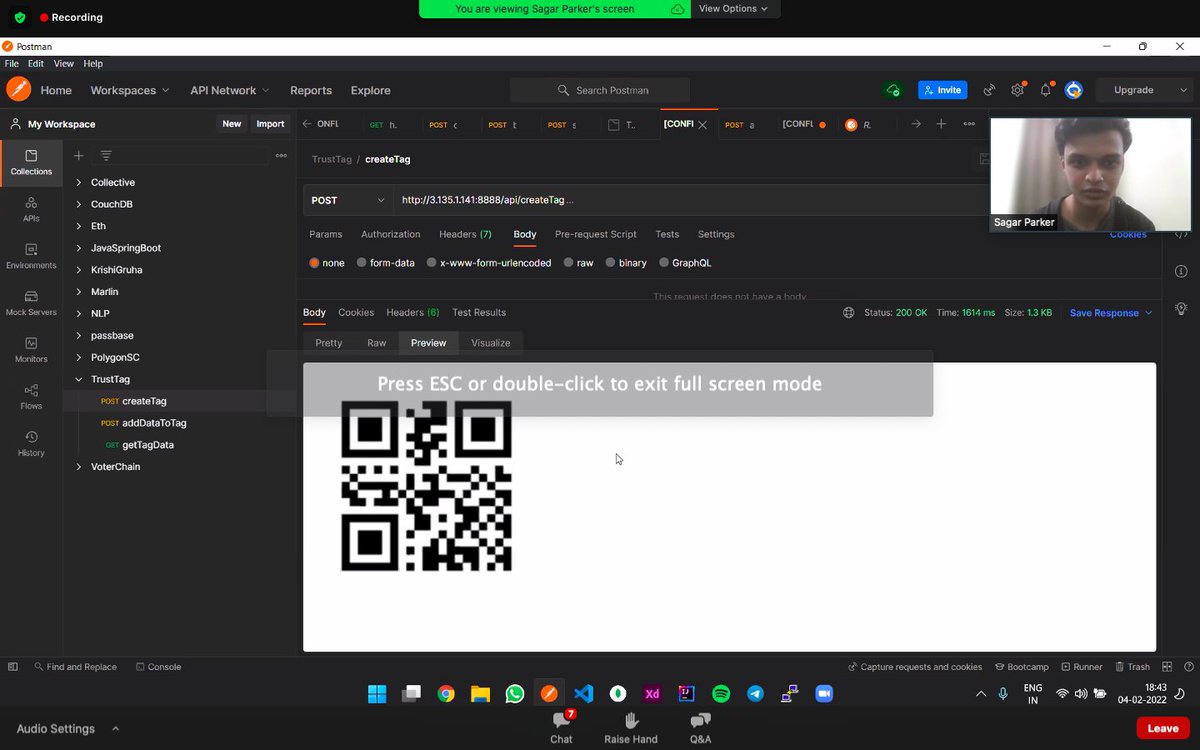1200x750 pixels.
Task: Open the info icon in the right sidebar
Action: (1181, 271)
